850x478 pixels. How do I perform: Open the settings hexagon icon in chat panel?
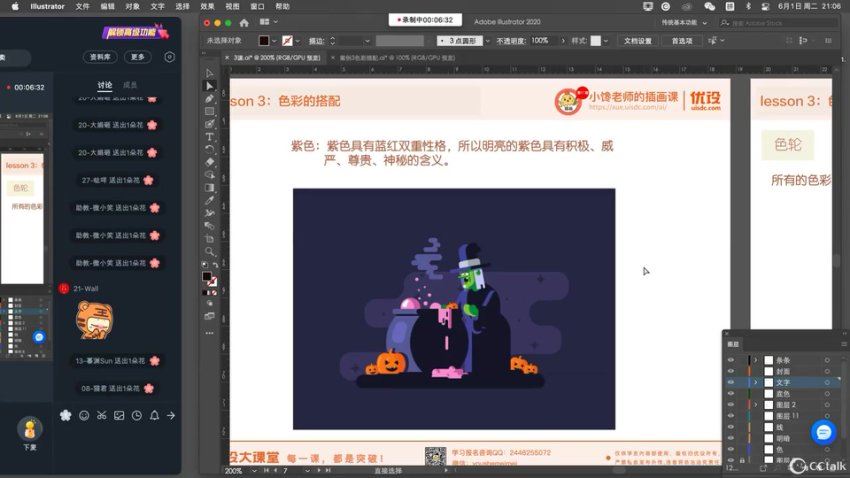coord(169,57)
